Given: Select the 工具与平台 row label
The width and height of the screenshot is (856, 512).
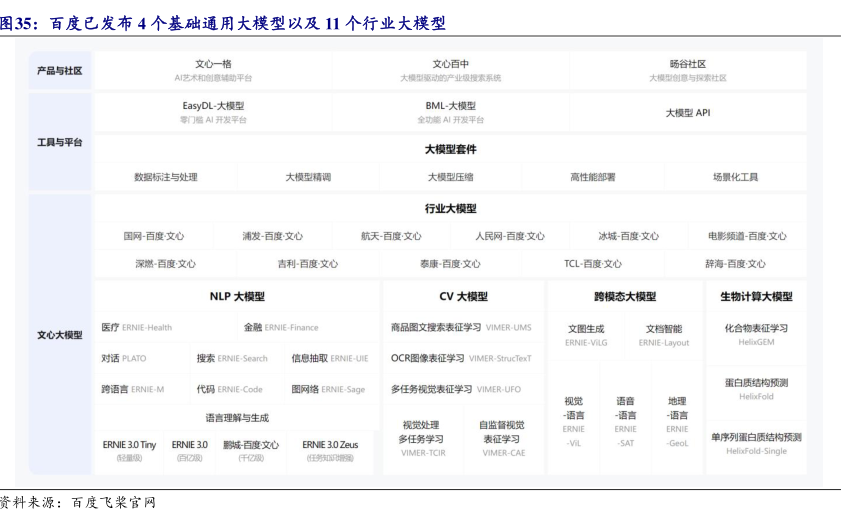Looking at the screenshot, I should coord(60,142).
